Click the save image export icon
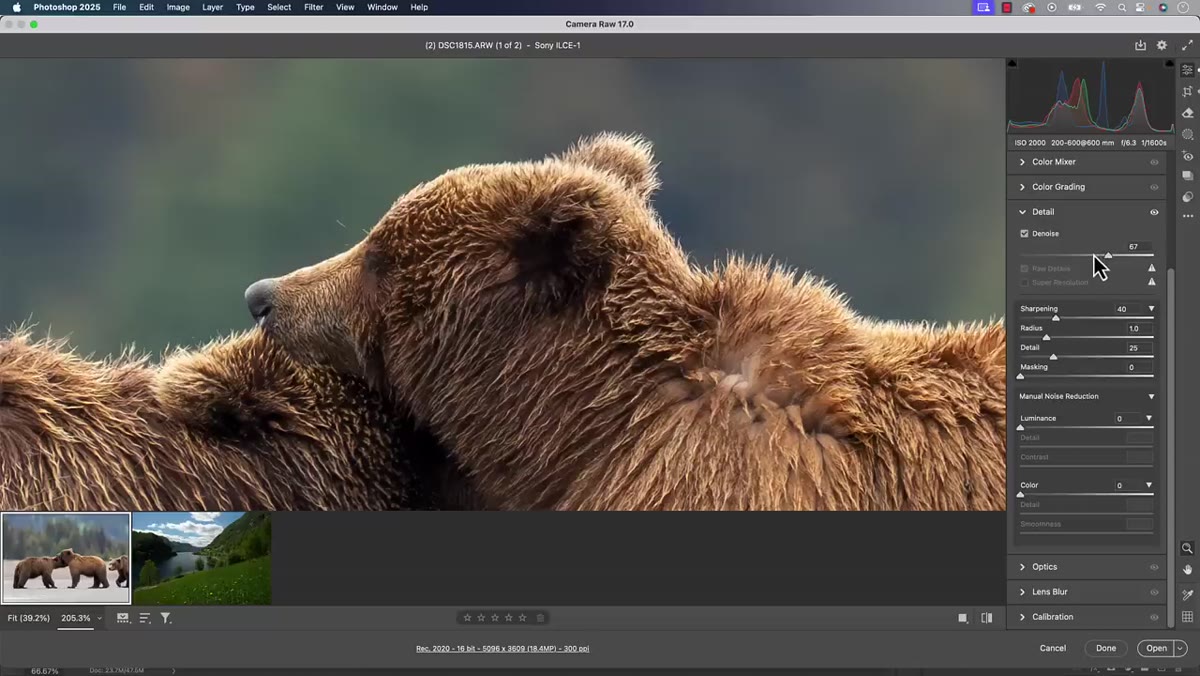This screenshot has width=1200, height=676. 1140,45
